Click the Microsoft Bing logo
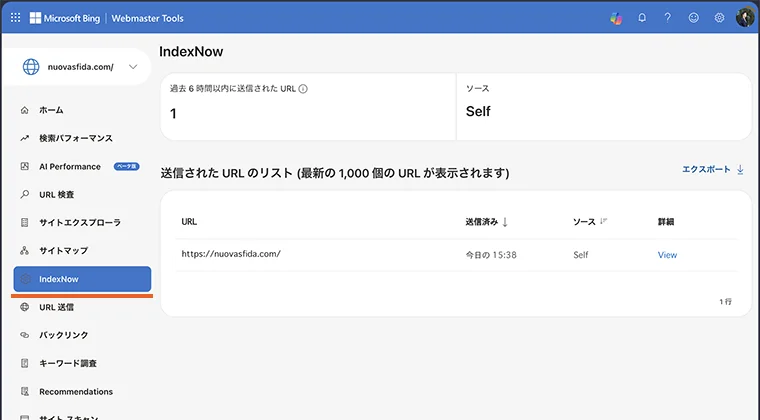The image size is (760, 420). 64,18
